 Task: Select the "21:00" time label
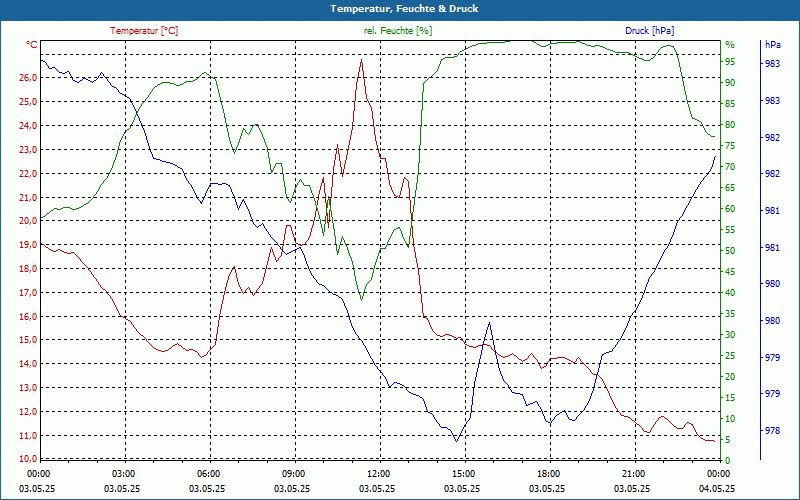[634, 473]
